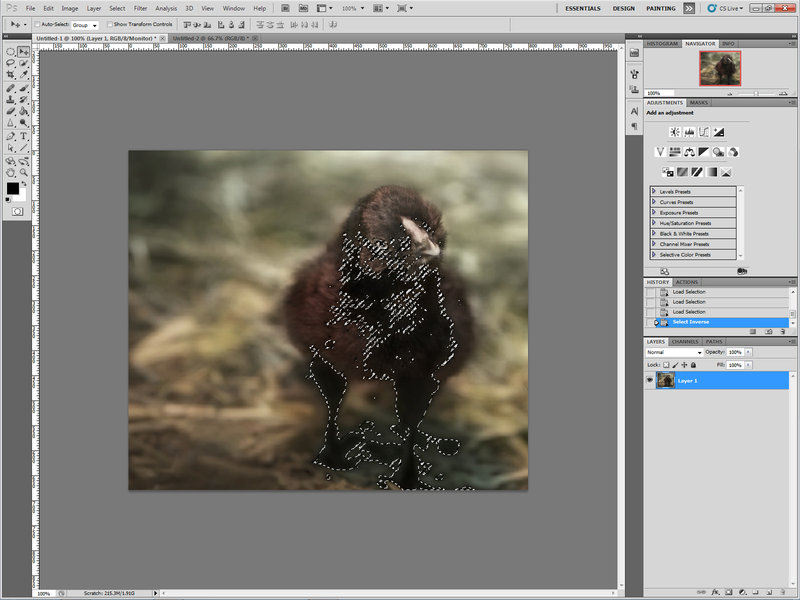The width and height of the screenshot is (800, 600).
Task: Swap foreground and background colors
Action: (23, 184)
